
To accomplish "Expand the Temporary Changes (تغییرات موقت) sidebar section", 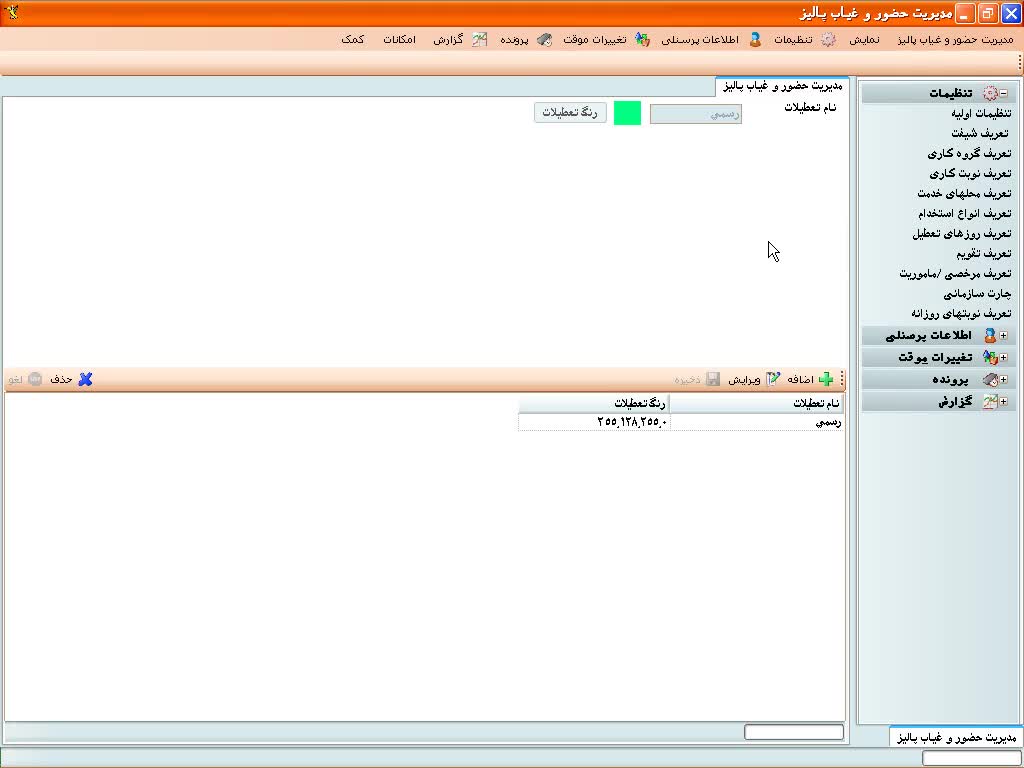I will [x=1003, y=358].
